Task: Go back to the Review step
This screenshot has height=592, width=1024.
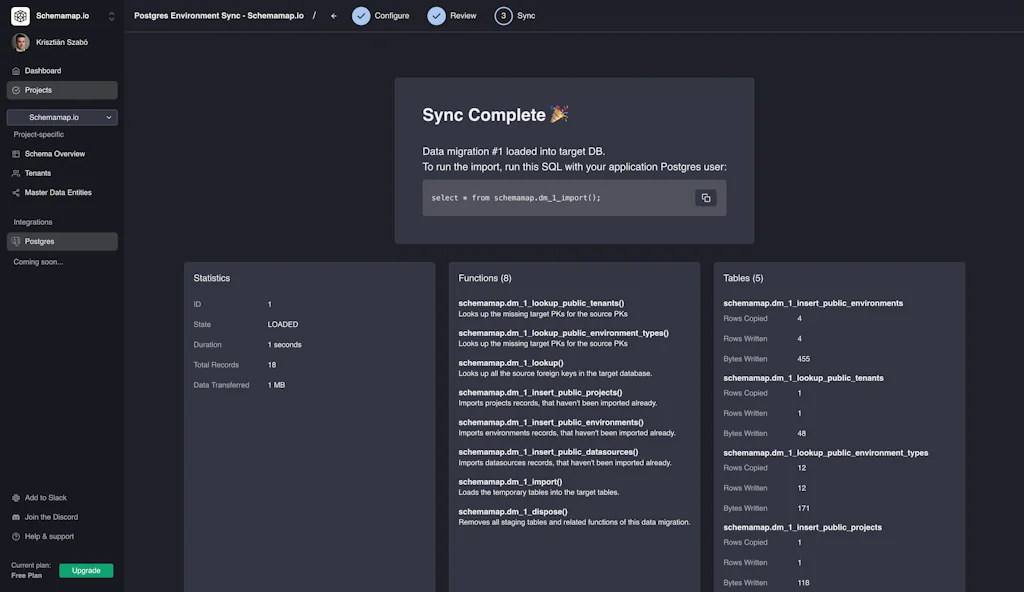Action: pos(452,16)
